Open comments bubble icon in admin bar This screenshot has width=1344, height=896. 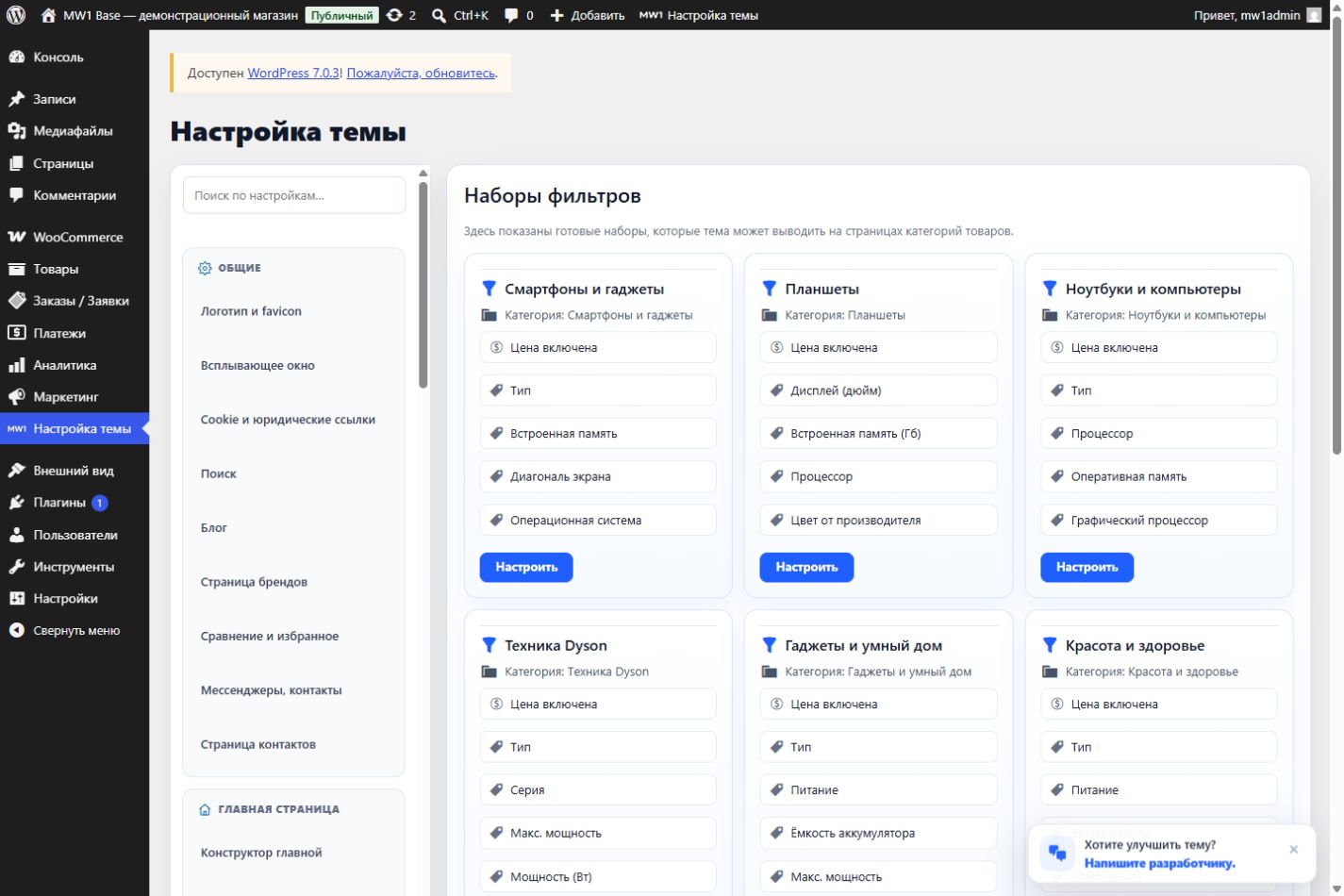[x=511, y=15]
